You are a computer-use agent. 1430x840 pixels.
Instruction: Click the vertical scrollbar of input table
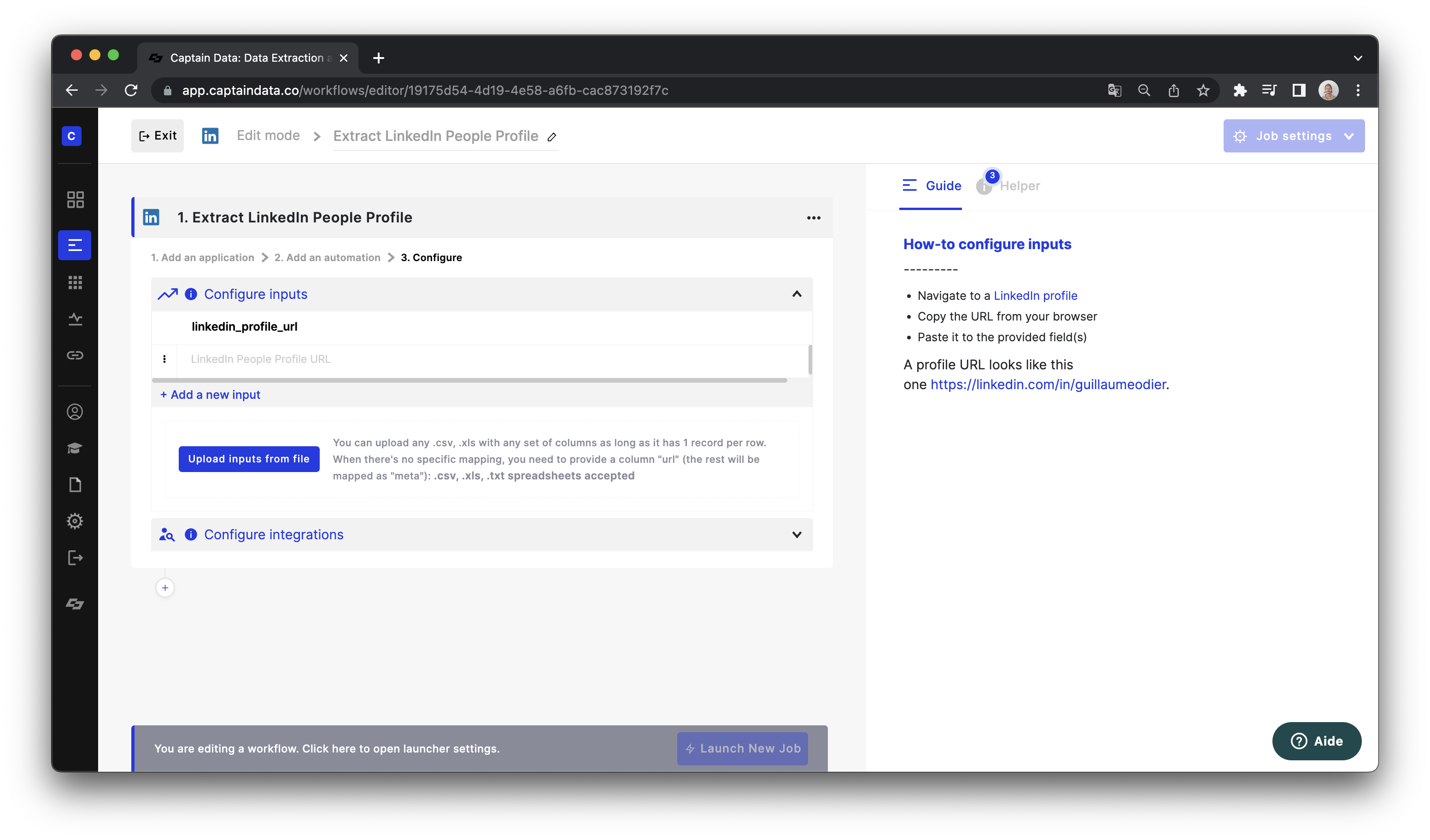click(x=810, y=360)
